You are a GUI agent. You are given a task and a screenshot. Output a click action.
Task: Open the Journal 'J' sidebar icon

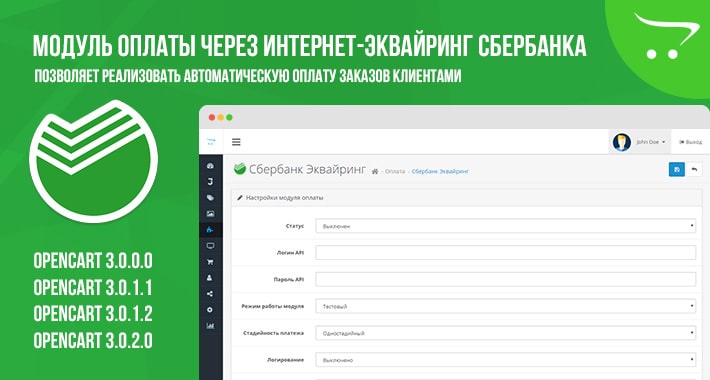coord(210,182)
